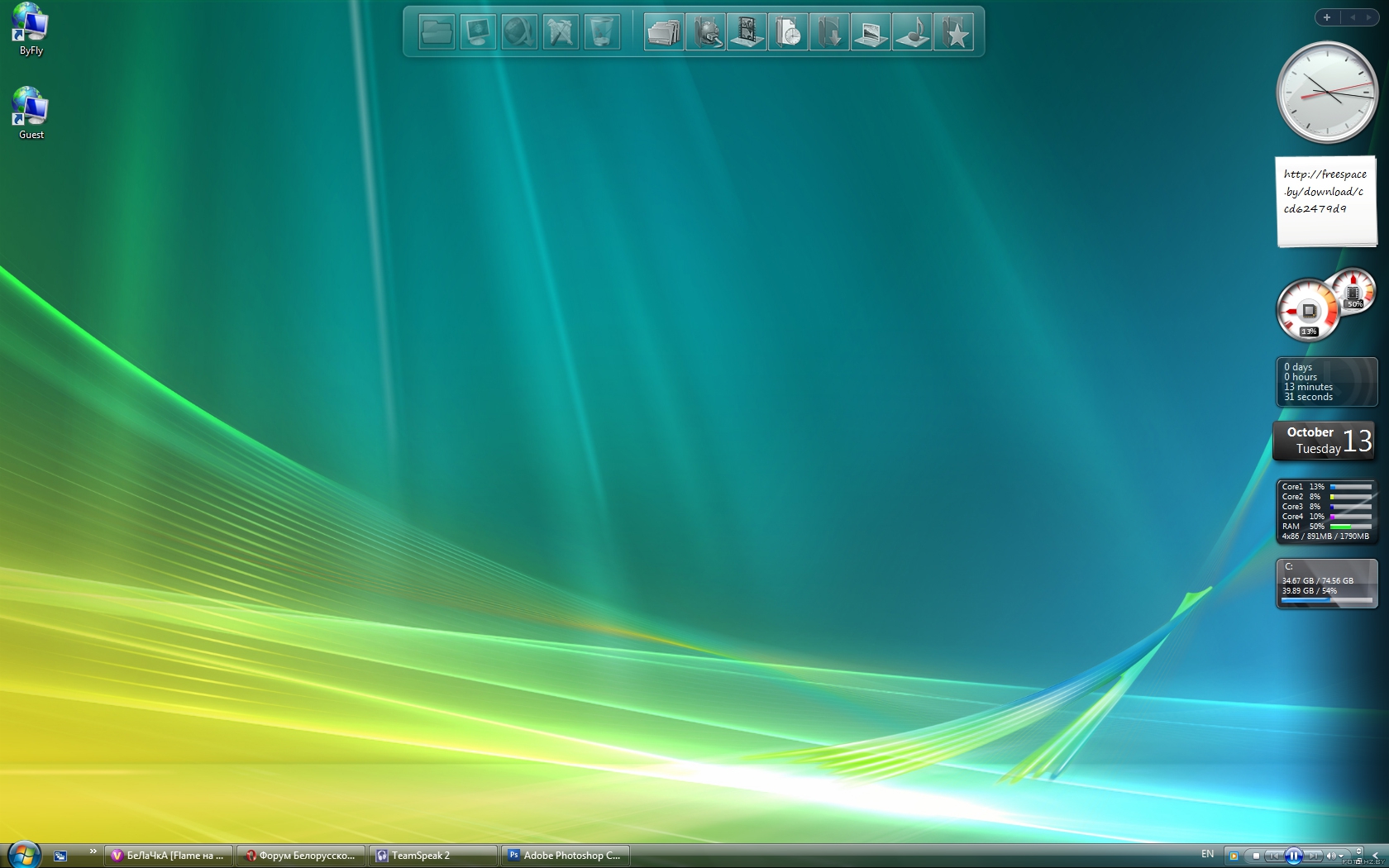Switch to the TeamSpeak 2 taskbar button
Screen dimensions: 1389x868
[x=433, y=856]
